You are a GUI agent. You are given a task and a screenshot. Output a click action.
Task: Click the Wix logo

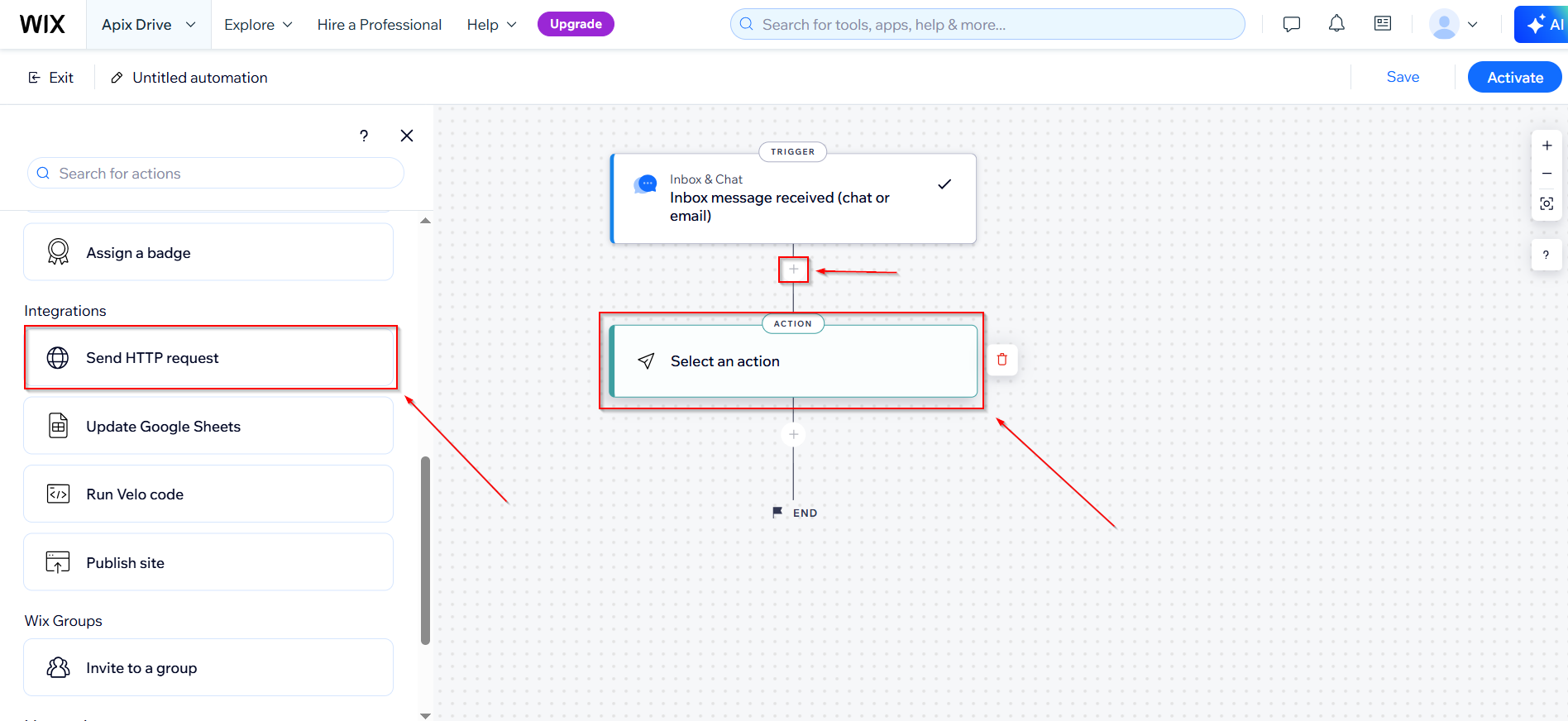42,24
